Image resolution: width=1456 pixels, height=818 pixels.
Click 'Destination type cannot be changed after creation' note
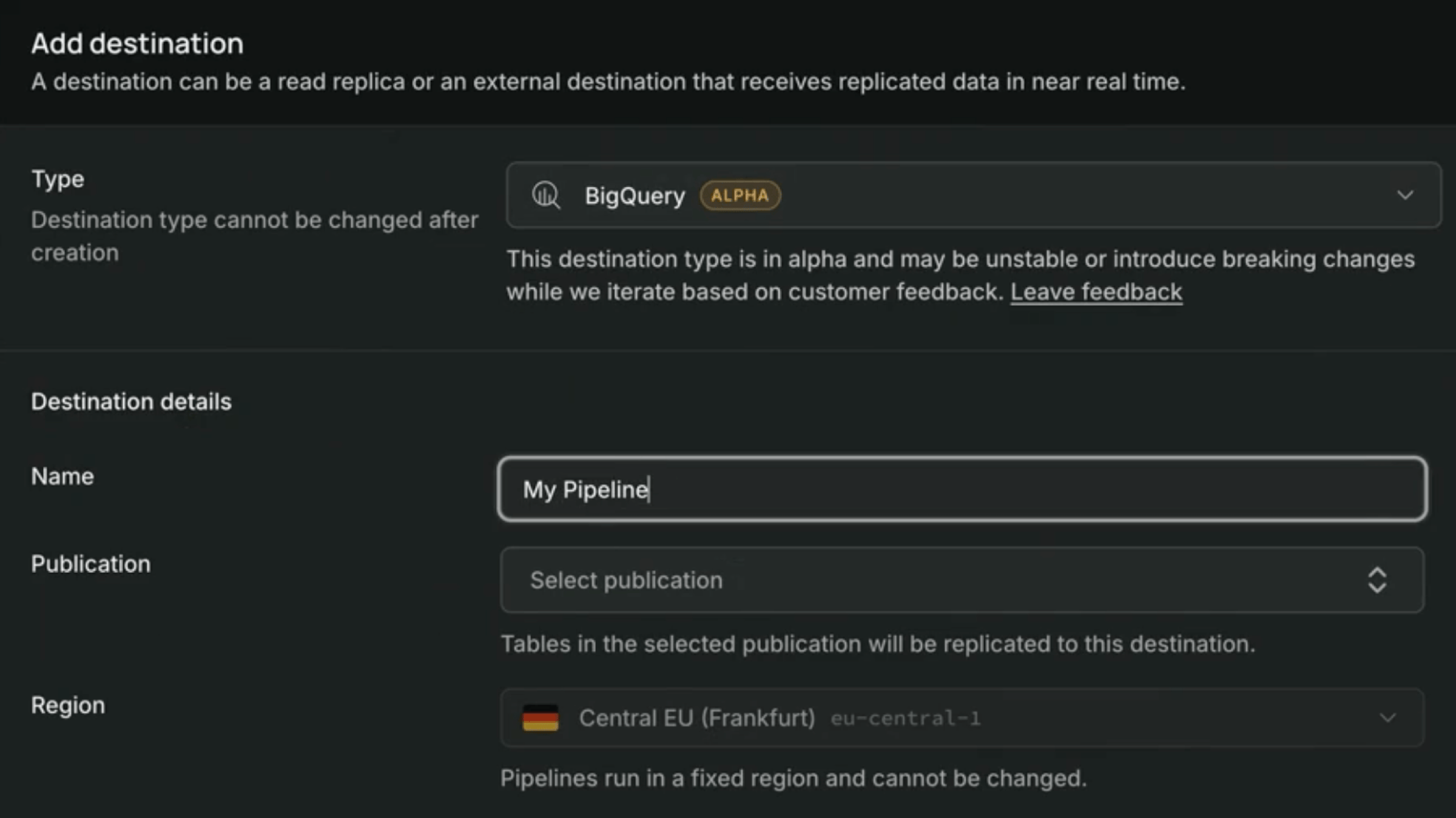[x=255, y=236]
